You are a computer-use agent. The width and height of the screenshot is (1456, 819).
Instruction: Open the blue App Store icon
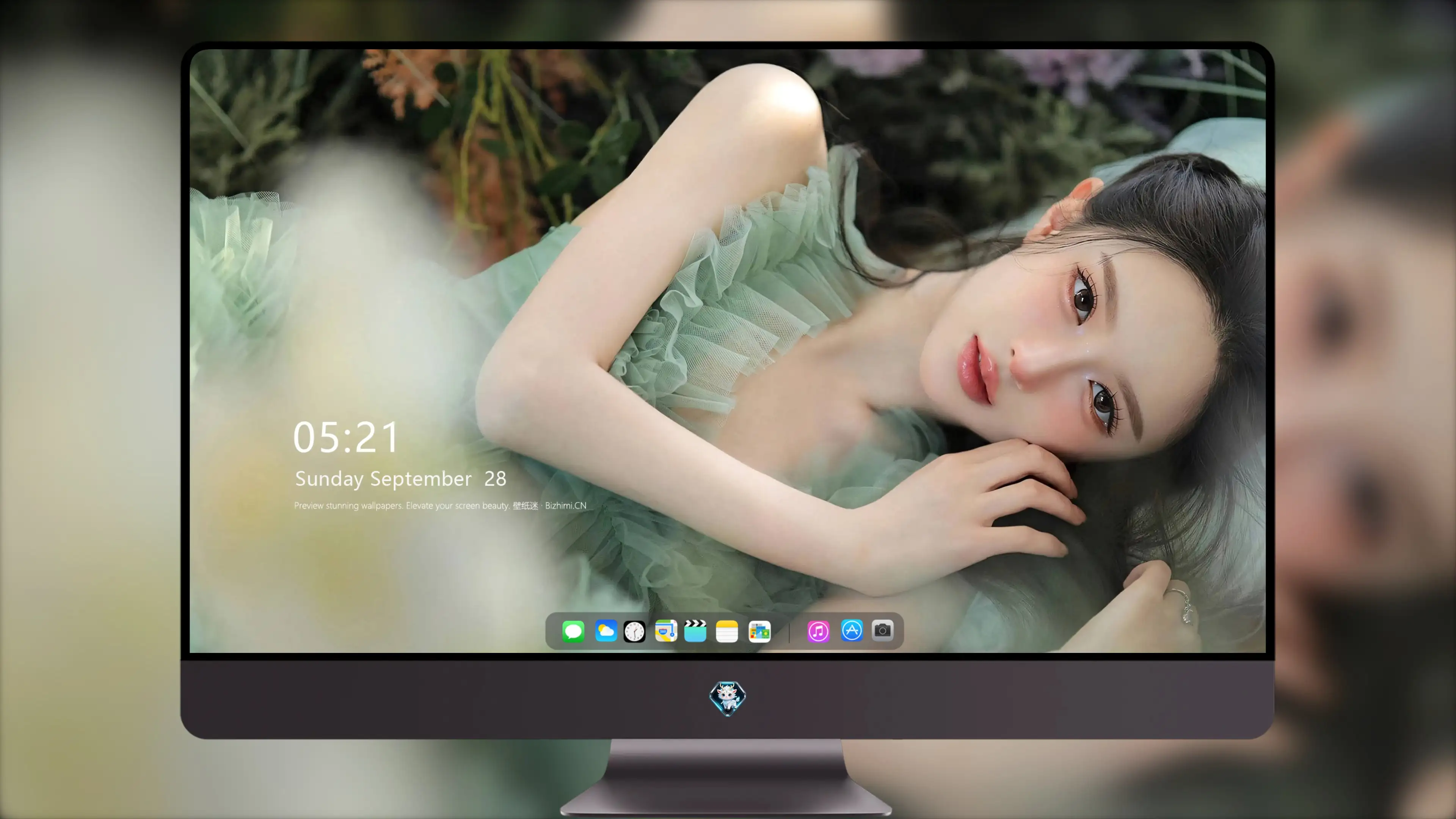click(x=852, y=630)
